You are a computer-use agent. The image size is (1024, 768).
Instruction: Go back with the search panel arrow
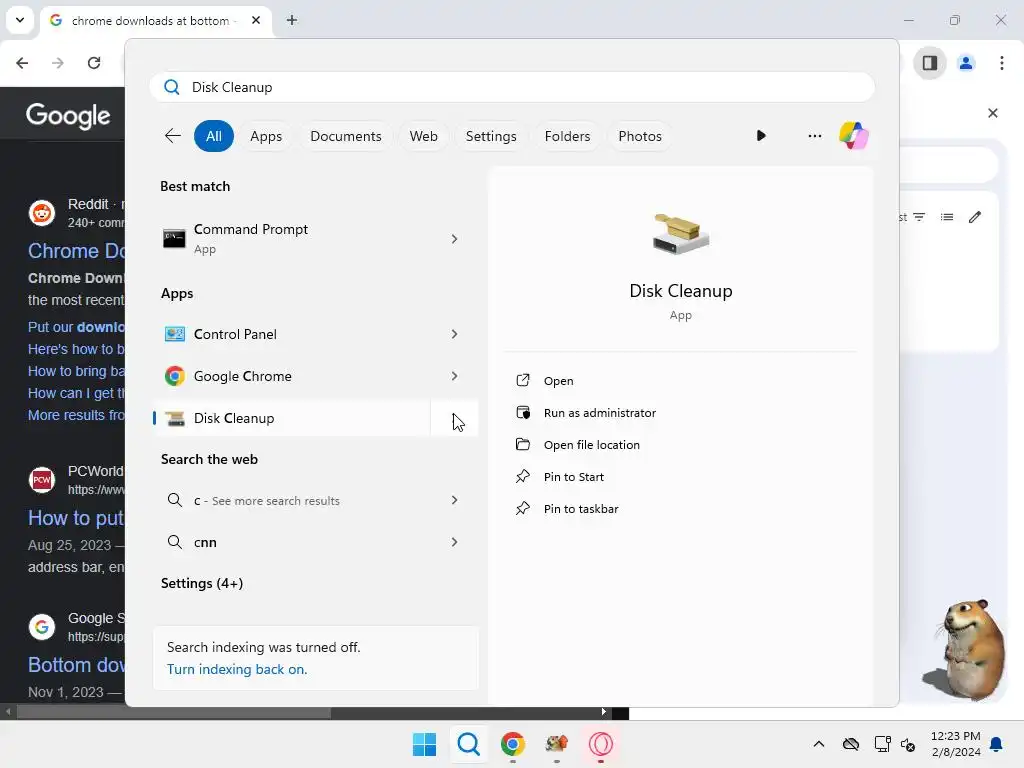coord(172,136)
